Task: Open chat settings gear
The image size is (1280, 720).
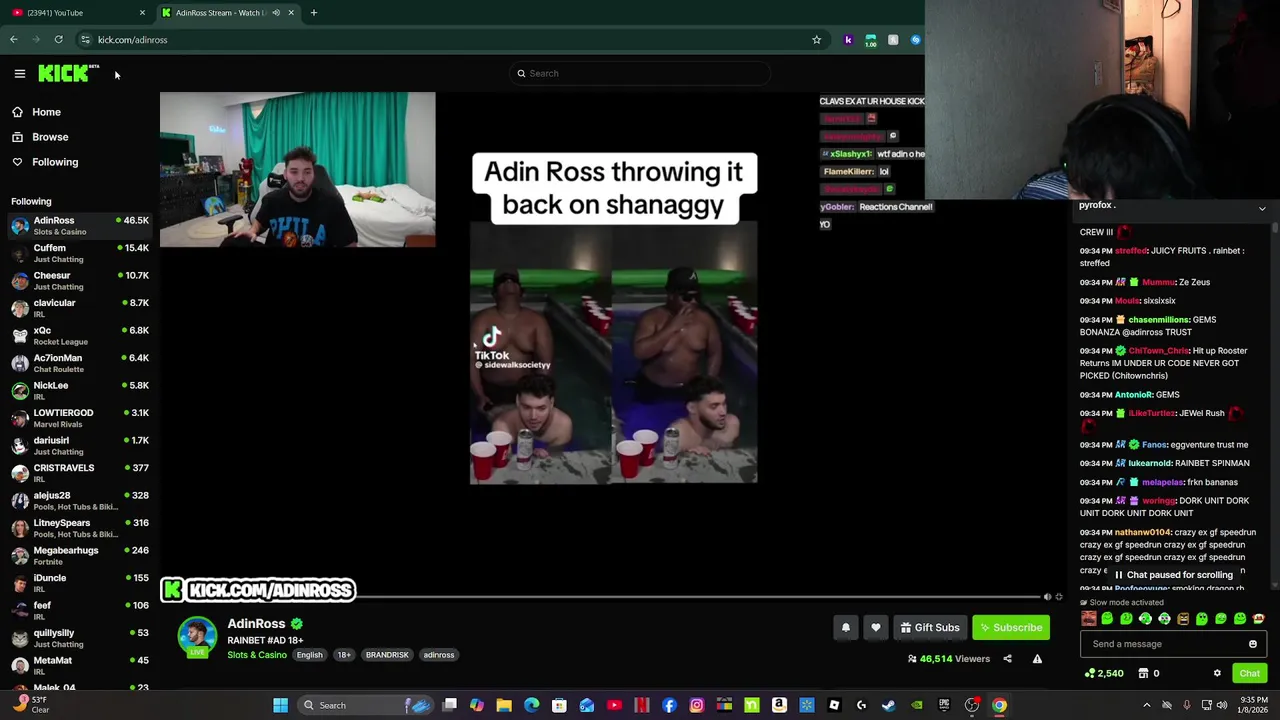Action: (1217, 673)
